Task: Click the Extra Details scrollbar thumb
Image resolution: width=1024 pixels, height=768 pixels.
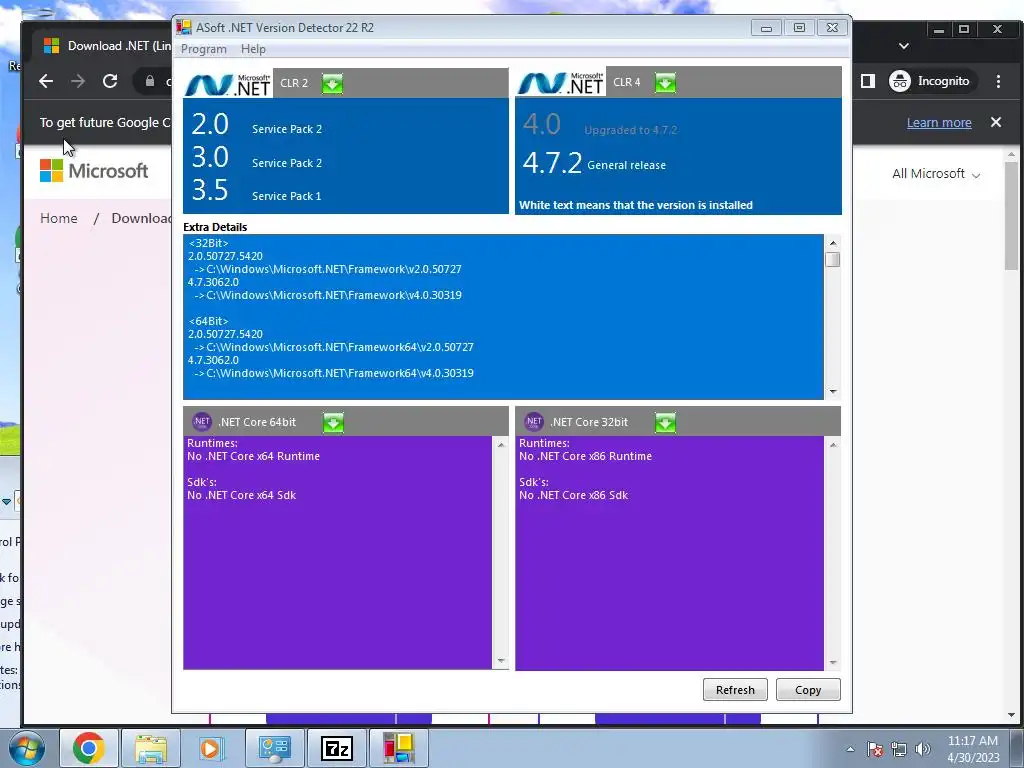Action: (833, 260)
